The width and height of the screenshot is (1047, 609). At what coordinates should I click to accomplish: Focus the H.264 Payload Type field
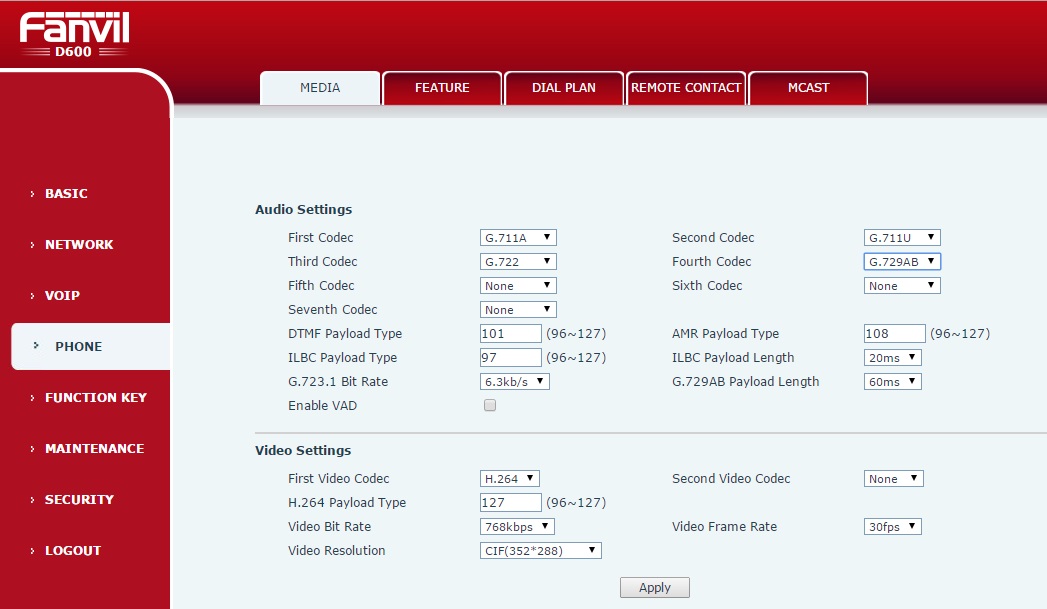click(510, 503)
